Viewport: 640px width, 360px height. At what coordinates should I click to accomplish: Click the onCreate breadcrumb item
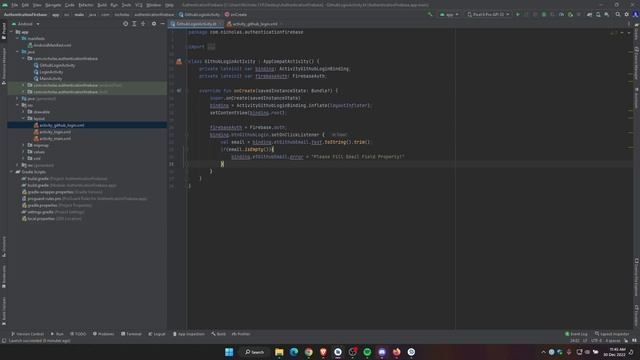(236, 14)
